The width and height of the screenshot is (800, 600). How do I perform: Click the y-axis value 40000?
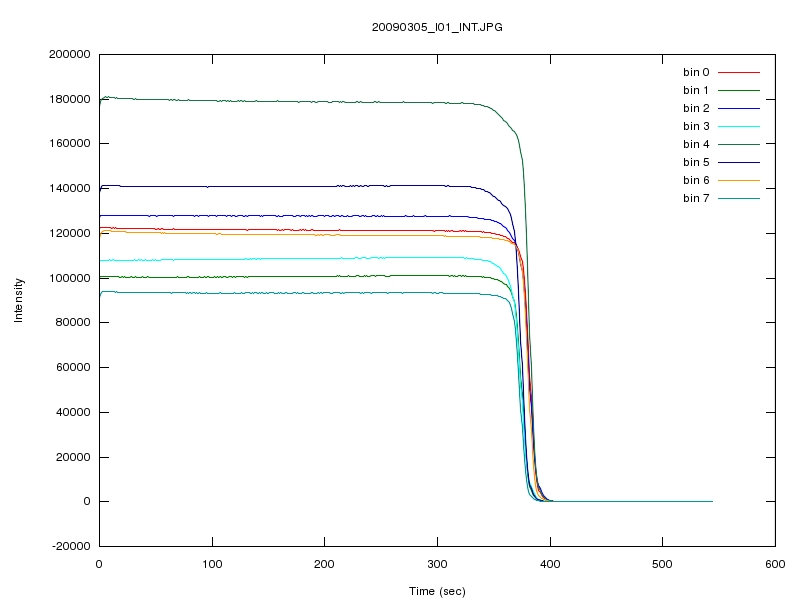pyautogui.click(x=73, y=412)
